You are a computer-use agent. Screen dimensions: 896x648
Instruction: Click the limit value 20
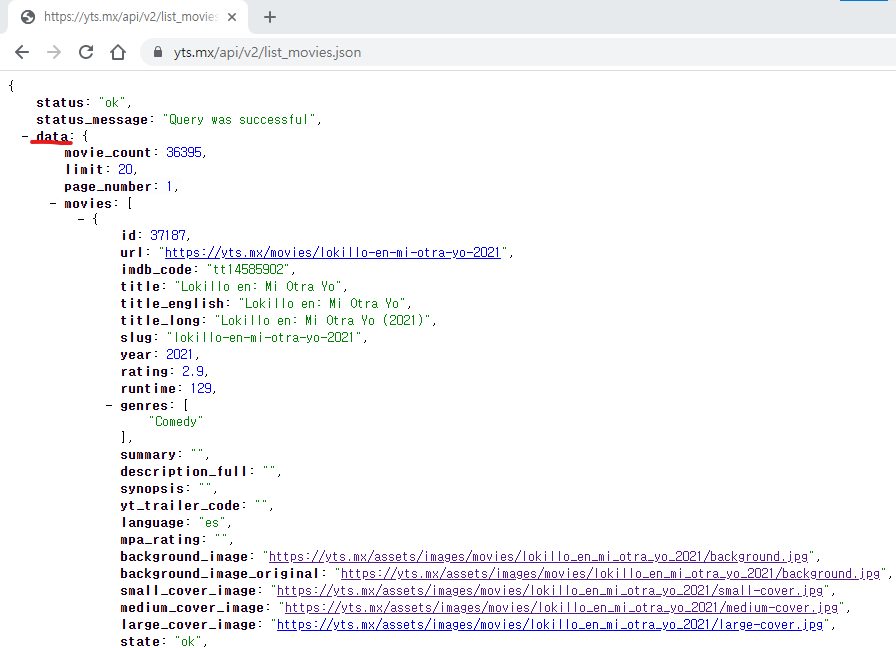click(125, 170)
